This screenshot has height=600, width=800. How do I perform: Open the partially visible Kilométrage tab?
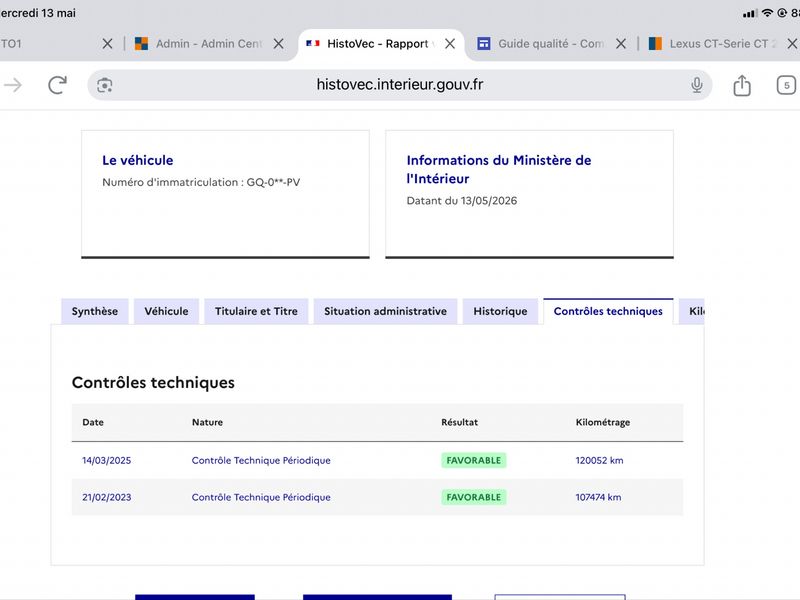point(692,311)
